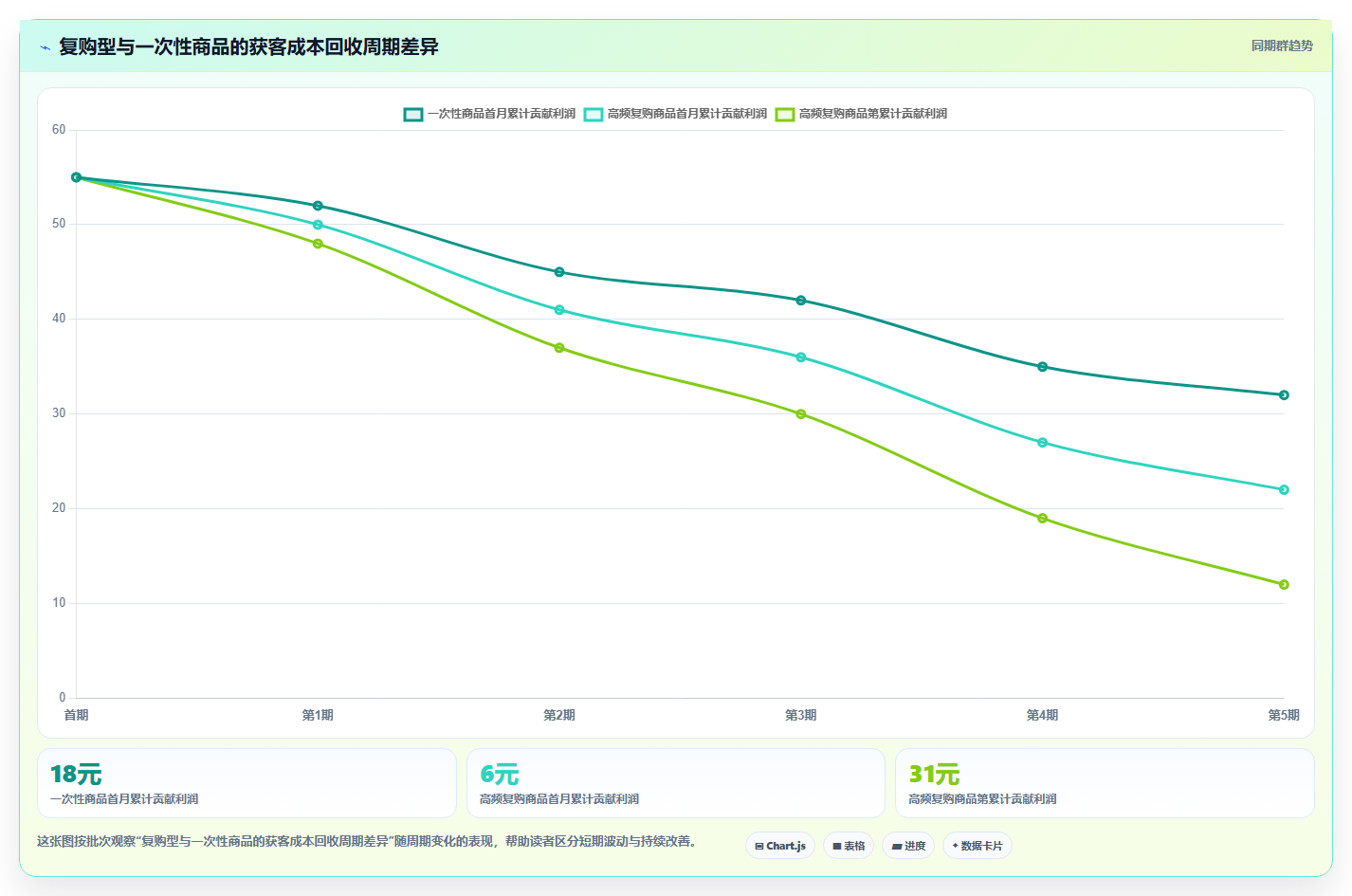Click the Chart.js tag chip

tap(780, 846)
